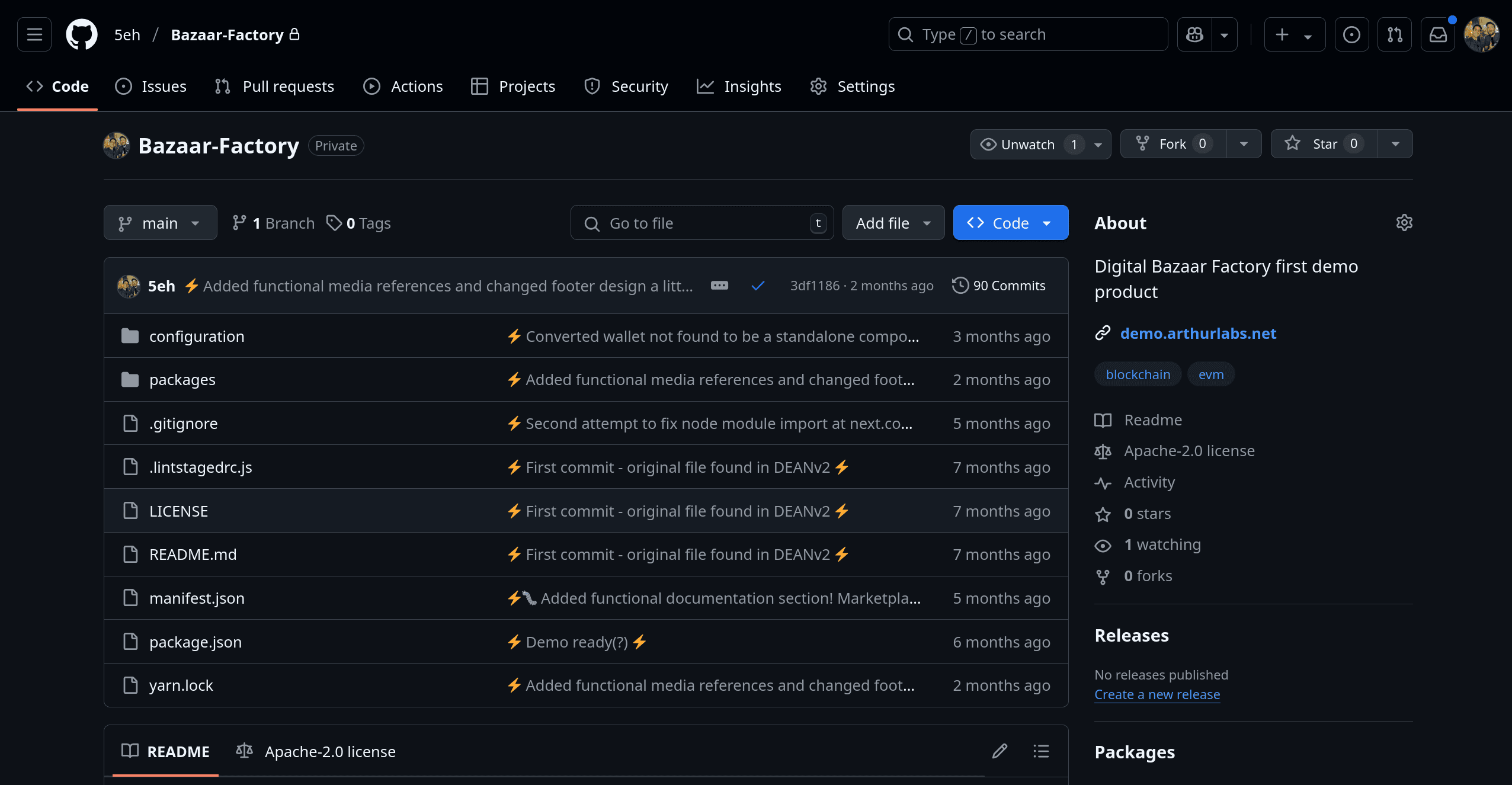Open the manifest.json file
1512x785 pixels.
point(197,598)
